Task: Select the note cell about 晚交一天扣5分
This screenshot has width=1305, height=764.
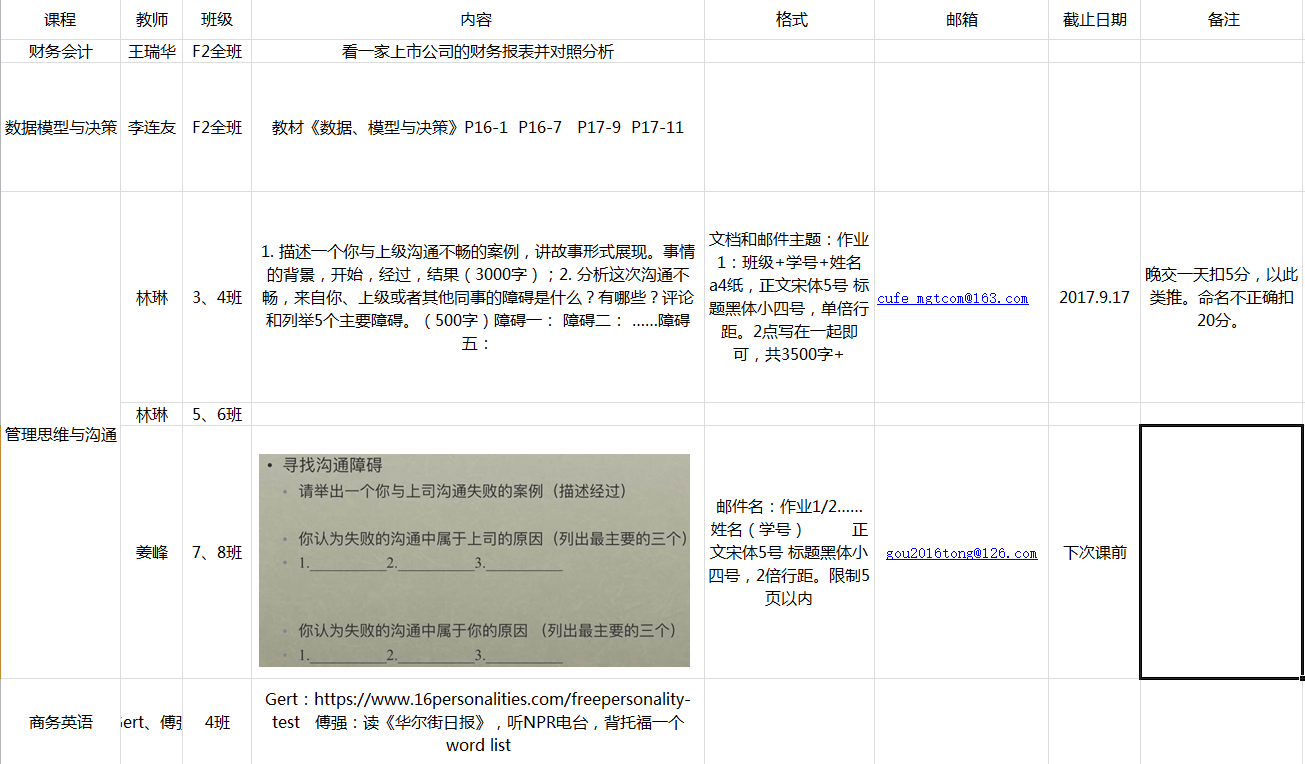Action: point(1222,298)
